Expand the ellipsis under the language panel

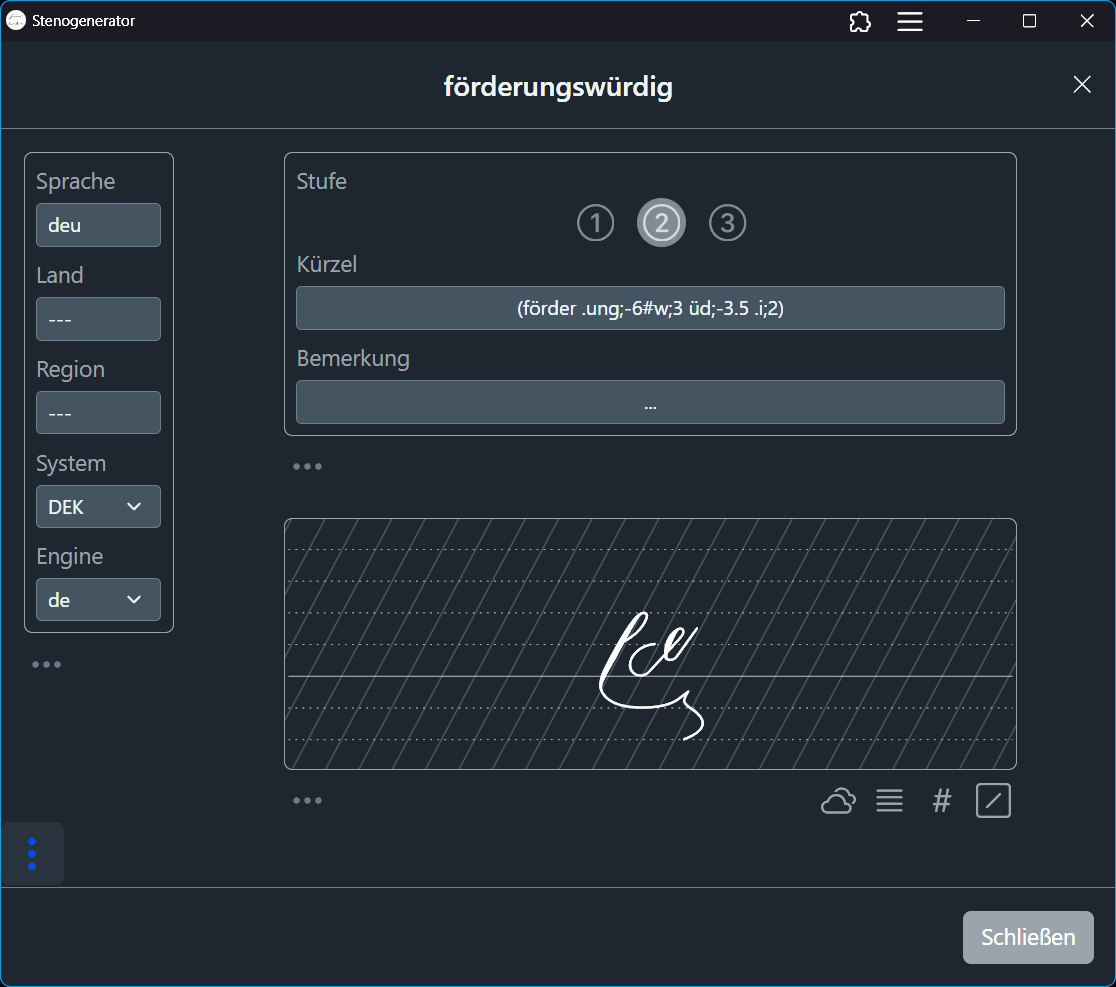click(47, 665)
